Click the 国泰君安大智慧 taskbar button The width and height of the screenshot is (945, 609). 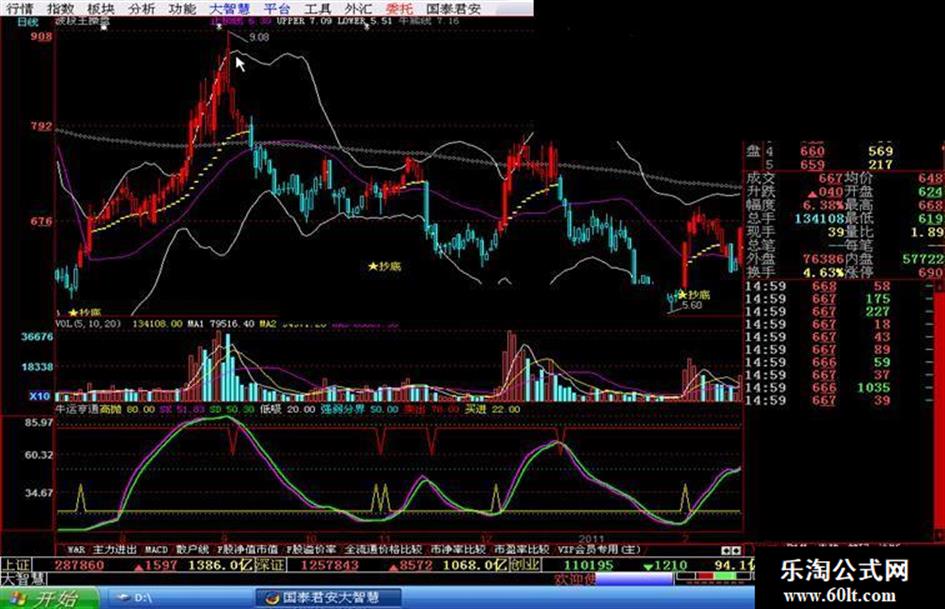click(328, 598)
